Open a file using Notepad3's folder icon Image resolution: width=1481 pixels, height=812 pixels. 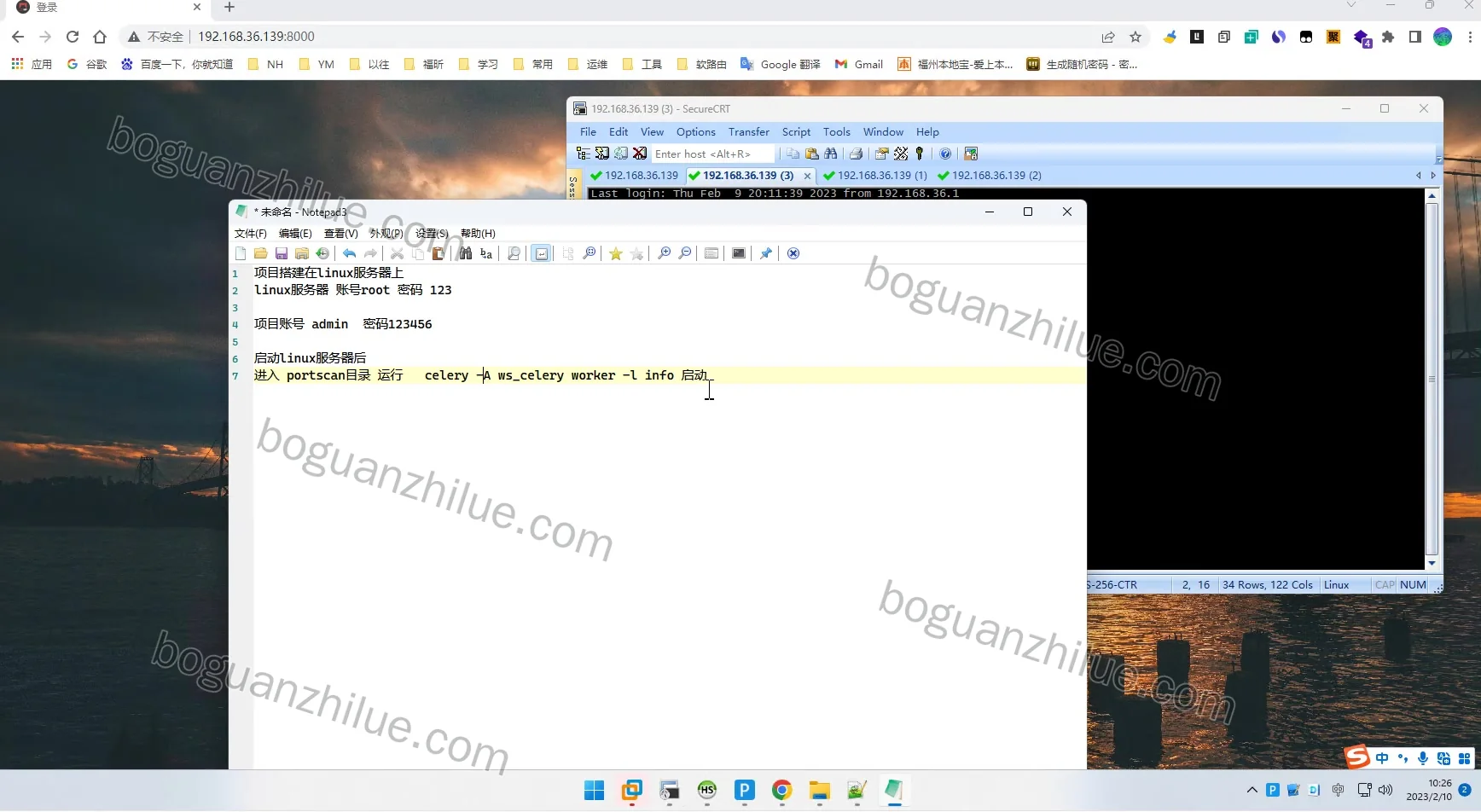pyautogui.click(x=261, y=253)
